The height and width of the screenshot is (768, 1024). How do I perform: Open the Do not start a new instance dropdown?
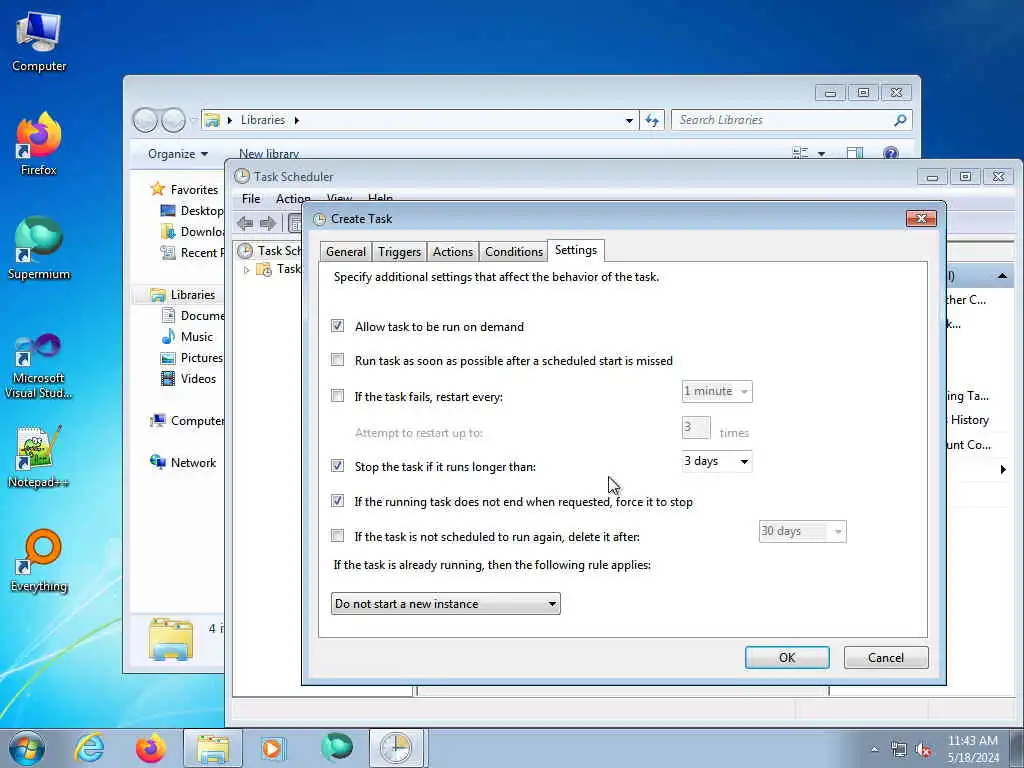[445, 604]
